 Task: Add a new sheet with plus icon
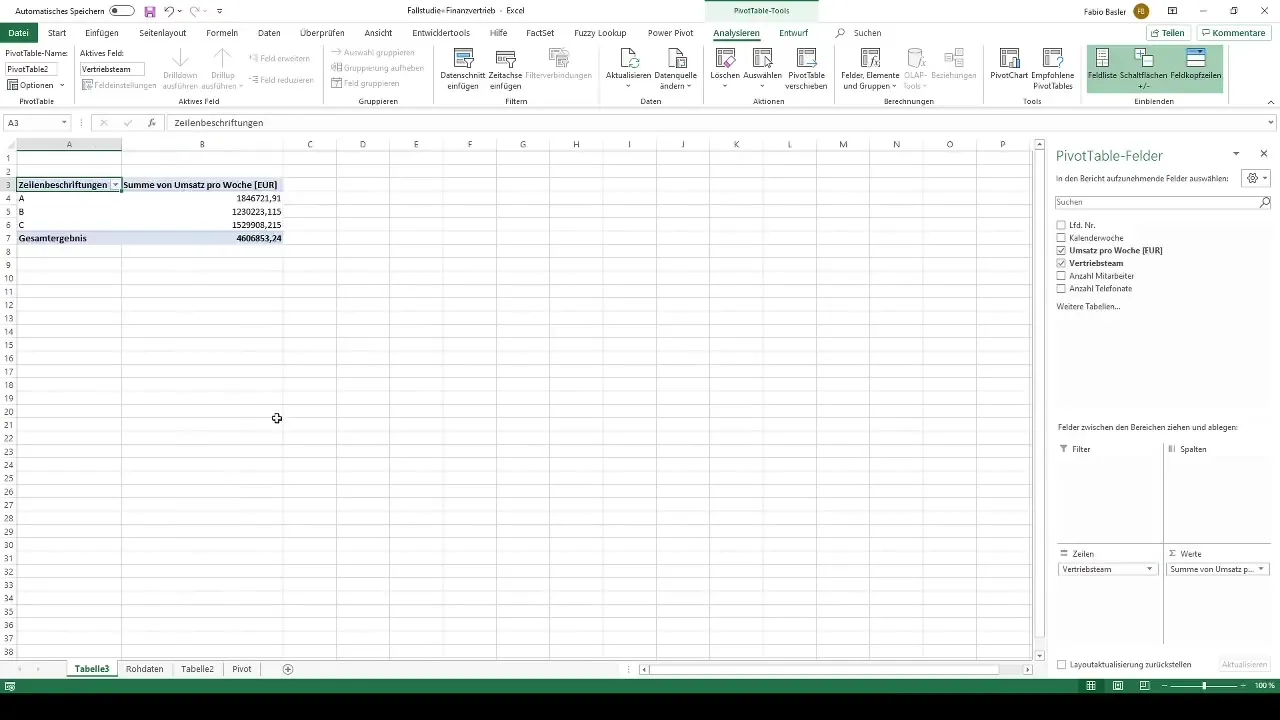pyautogui.click(x=288, y=669)
